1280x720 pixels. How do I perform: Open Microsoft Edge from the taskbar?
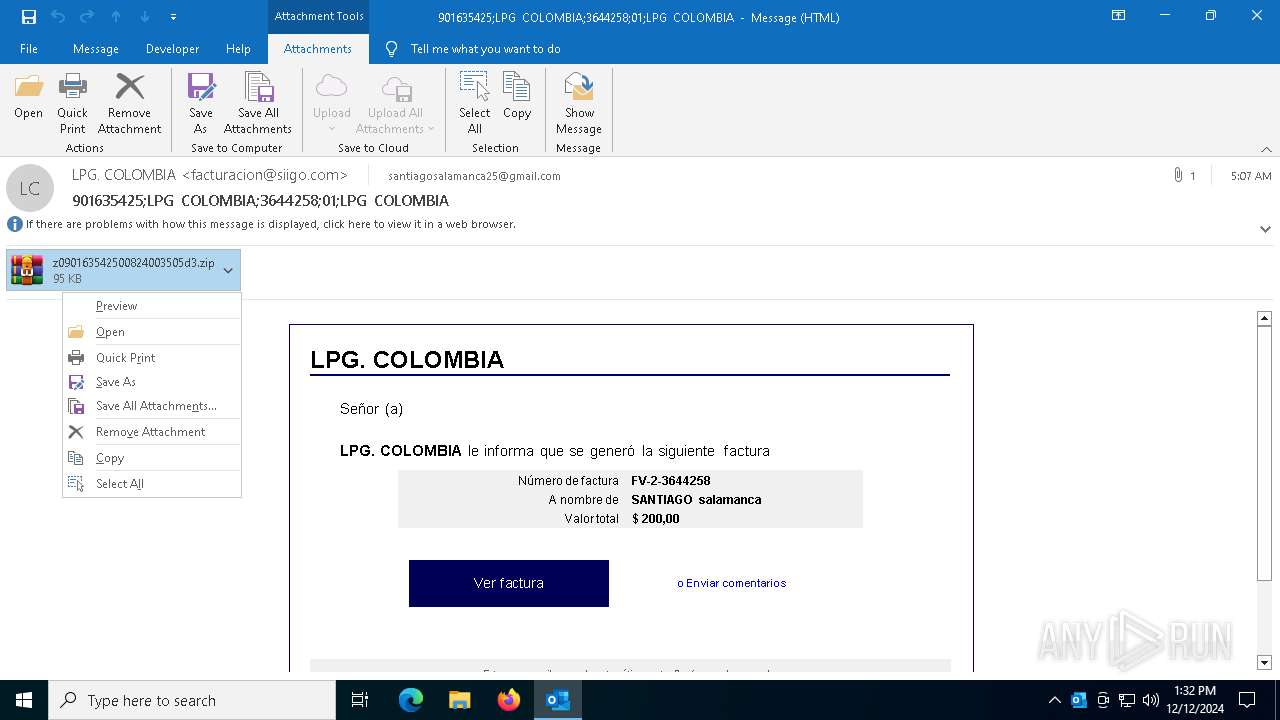pyautogui.click(x=411, y=700)
